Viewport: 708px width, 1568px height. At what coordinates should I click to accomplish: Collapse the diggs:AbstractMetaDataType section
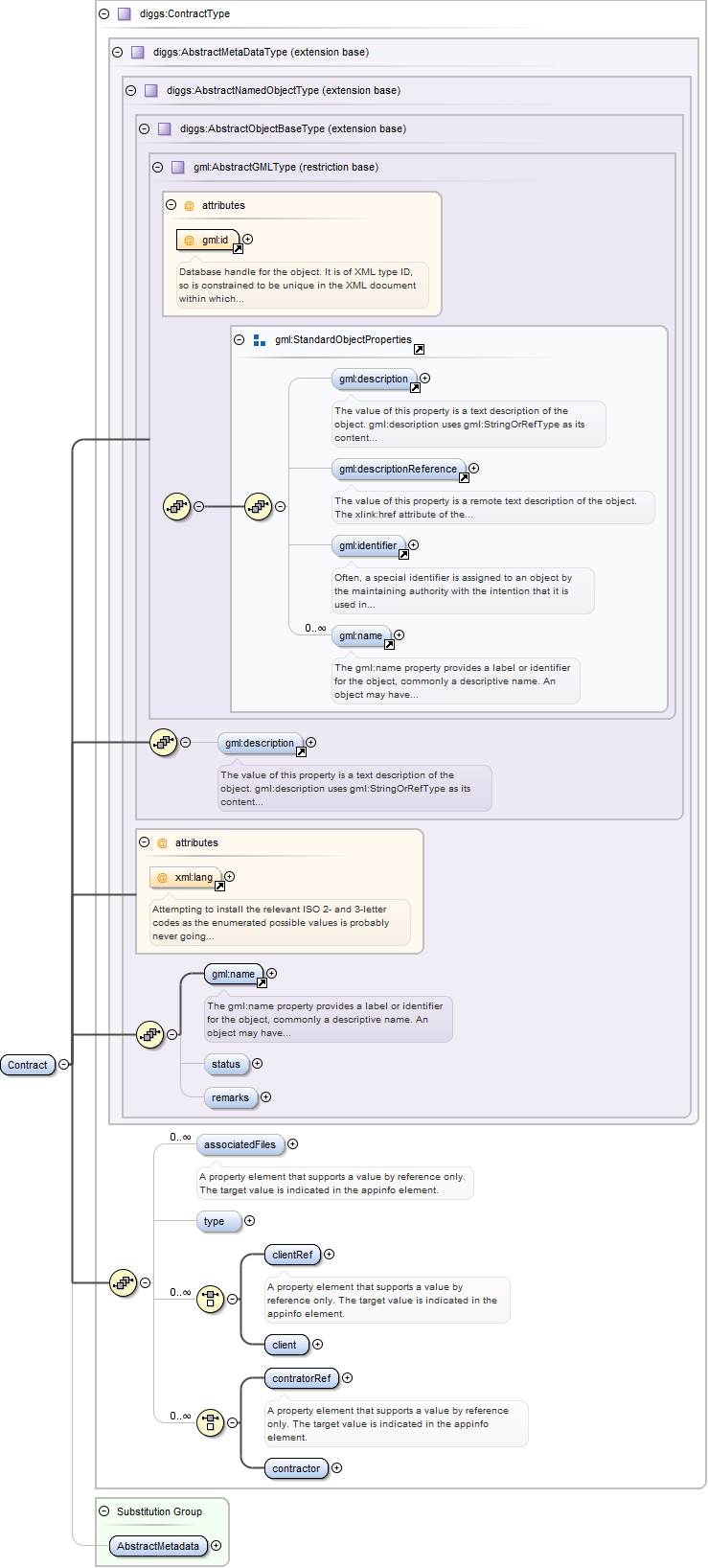tap(118, 53)
